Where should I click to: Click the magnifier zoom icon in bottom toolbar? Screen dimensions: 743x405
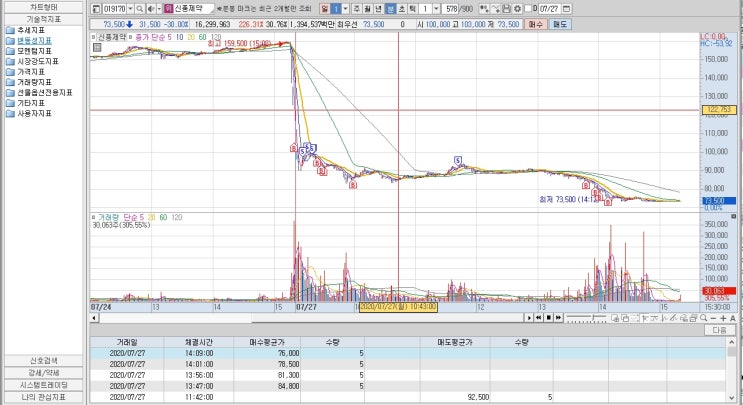coord(704,318)
